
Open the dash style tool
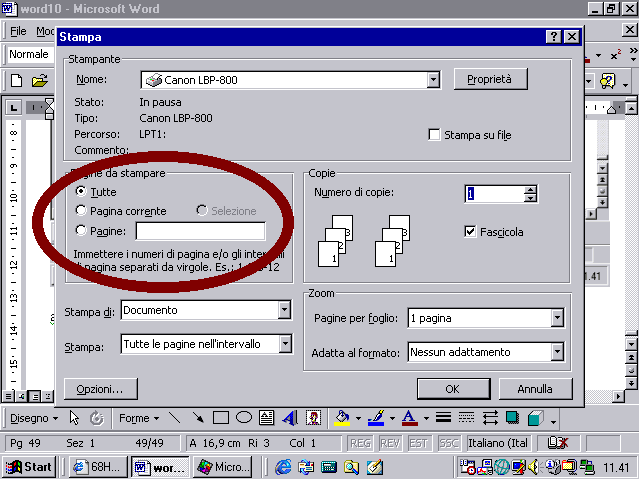click(466, 418)
